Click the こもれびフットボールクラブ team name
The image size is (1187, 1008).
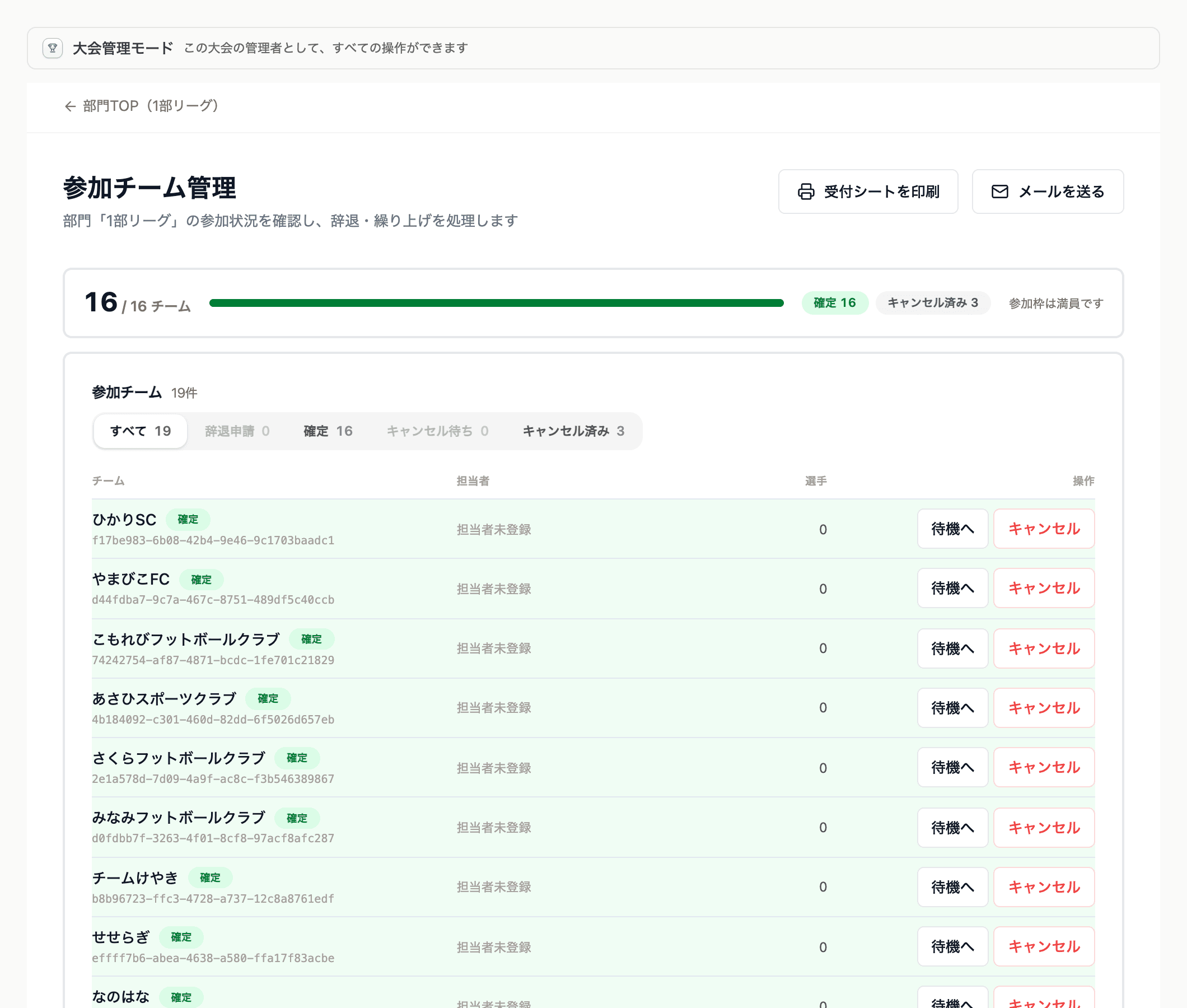[186, 640]
